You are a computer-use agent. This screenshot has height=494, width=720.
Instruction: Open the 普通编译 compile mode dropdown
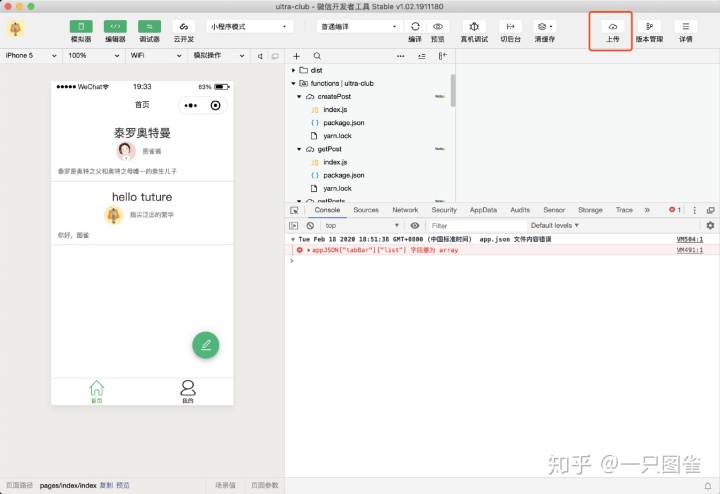click(360, 27)
